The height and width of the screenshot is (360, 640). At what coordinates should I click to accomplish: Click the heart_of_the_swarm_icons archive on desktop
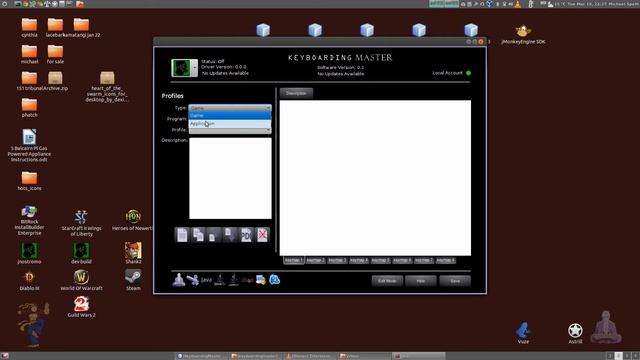(107, 87)
